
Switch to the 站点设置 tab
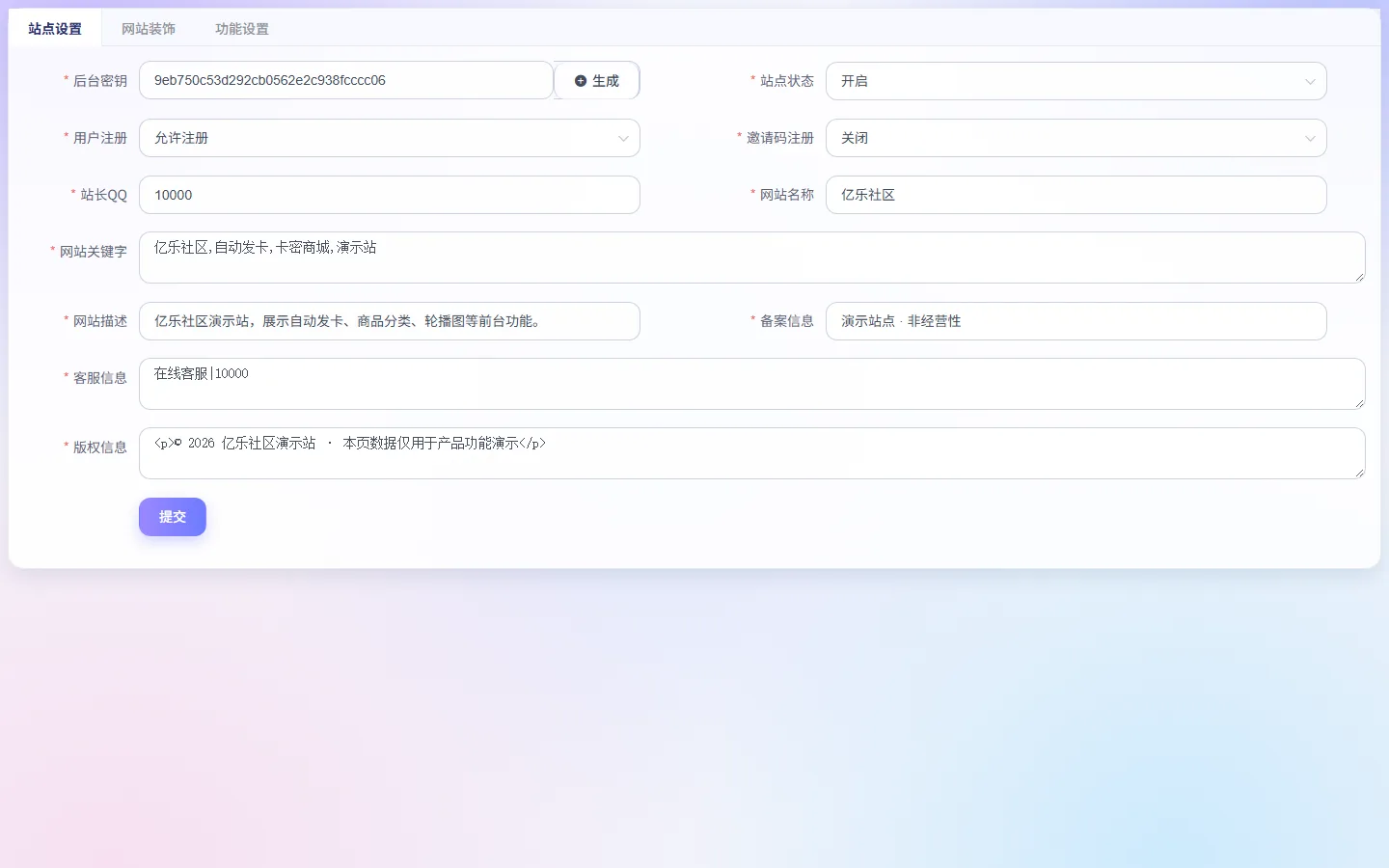(55, 29)
